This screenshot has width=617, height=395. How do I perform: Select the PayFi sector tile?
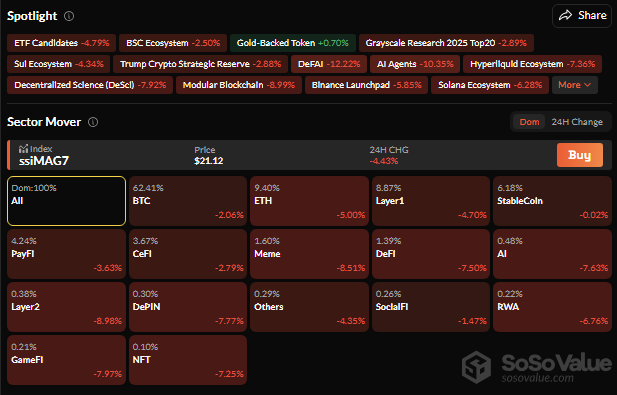pyautogui.click(x=67, y=254)
